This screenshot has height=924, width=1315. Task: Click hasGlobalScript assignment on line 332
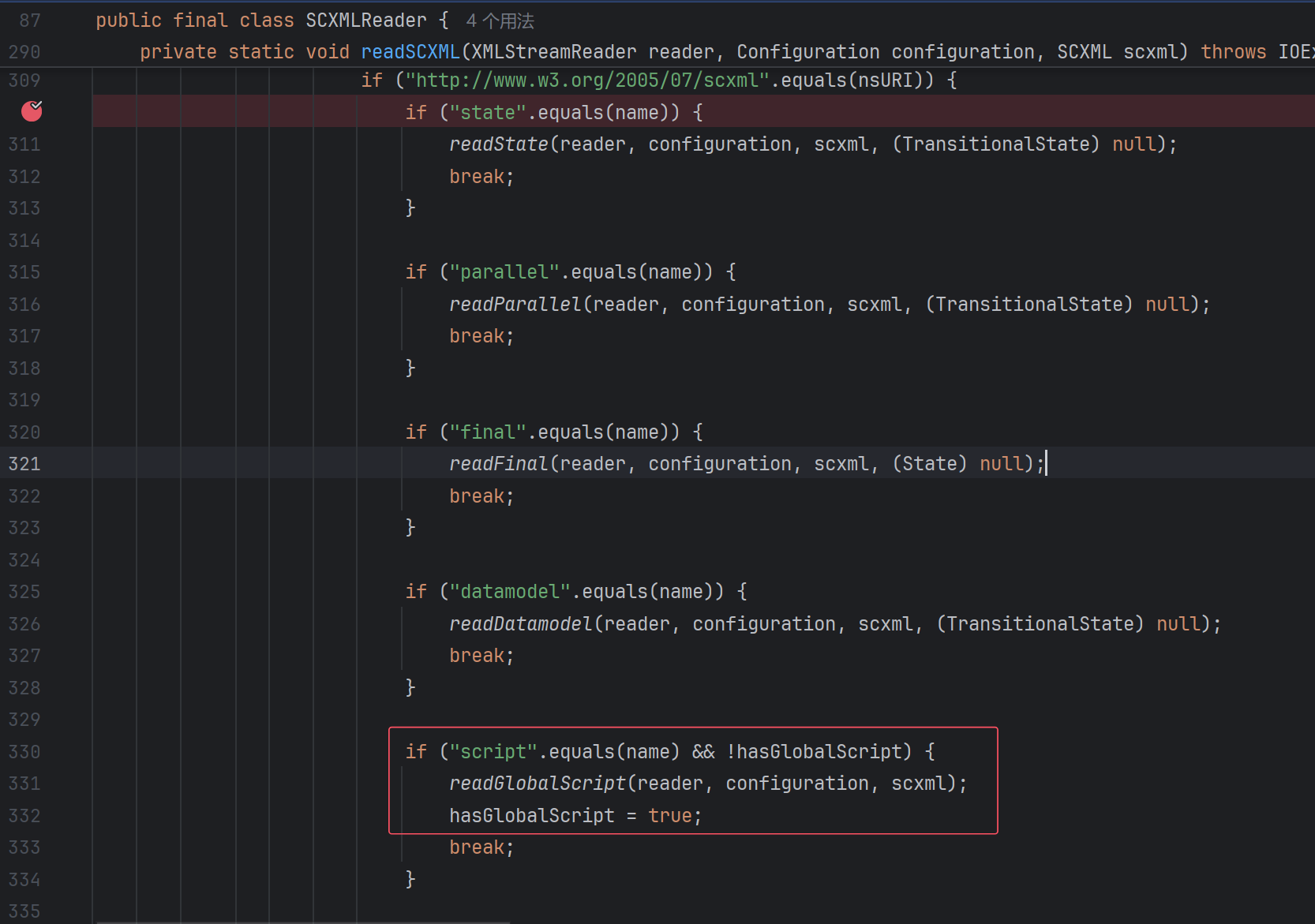[531, 816]
